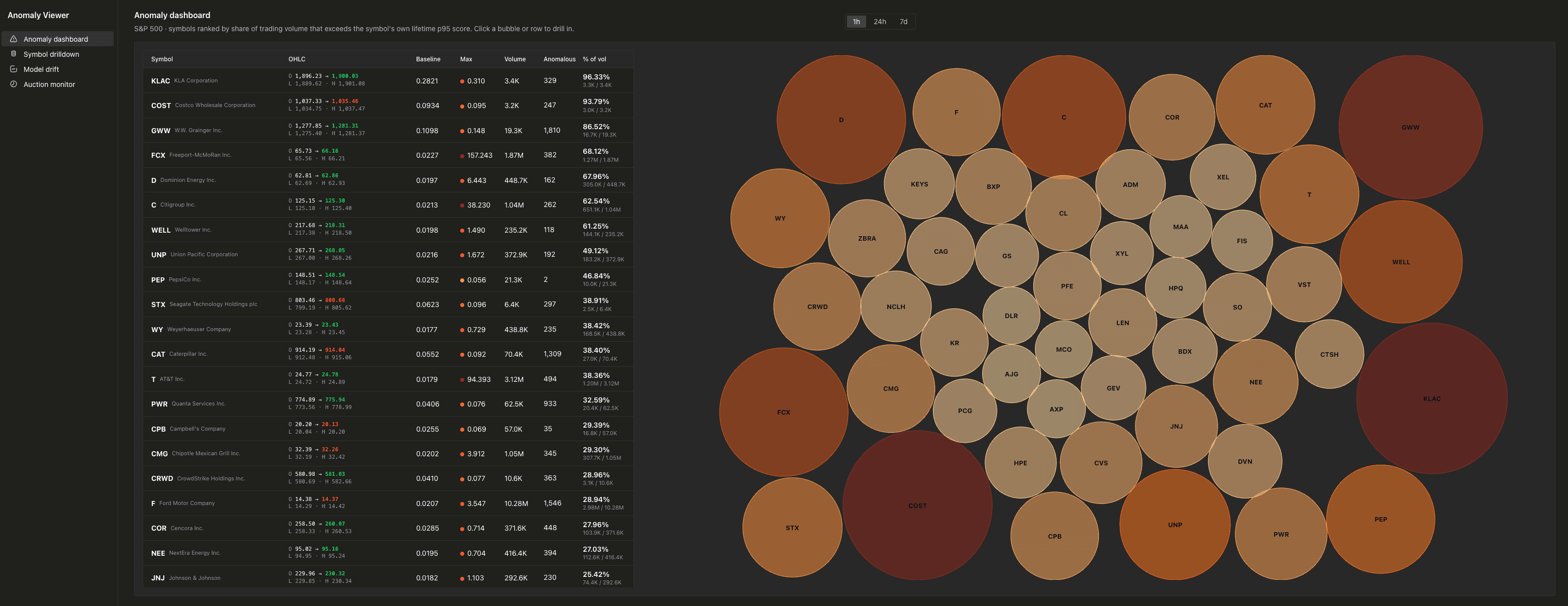
Task: Select the JNJ bubble in chart
Action: tap(1176, 426)
